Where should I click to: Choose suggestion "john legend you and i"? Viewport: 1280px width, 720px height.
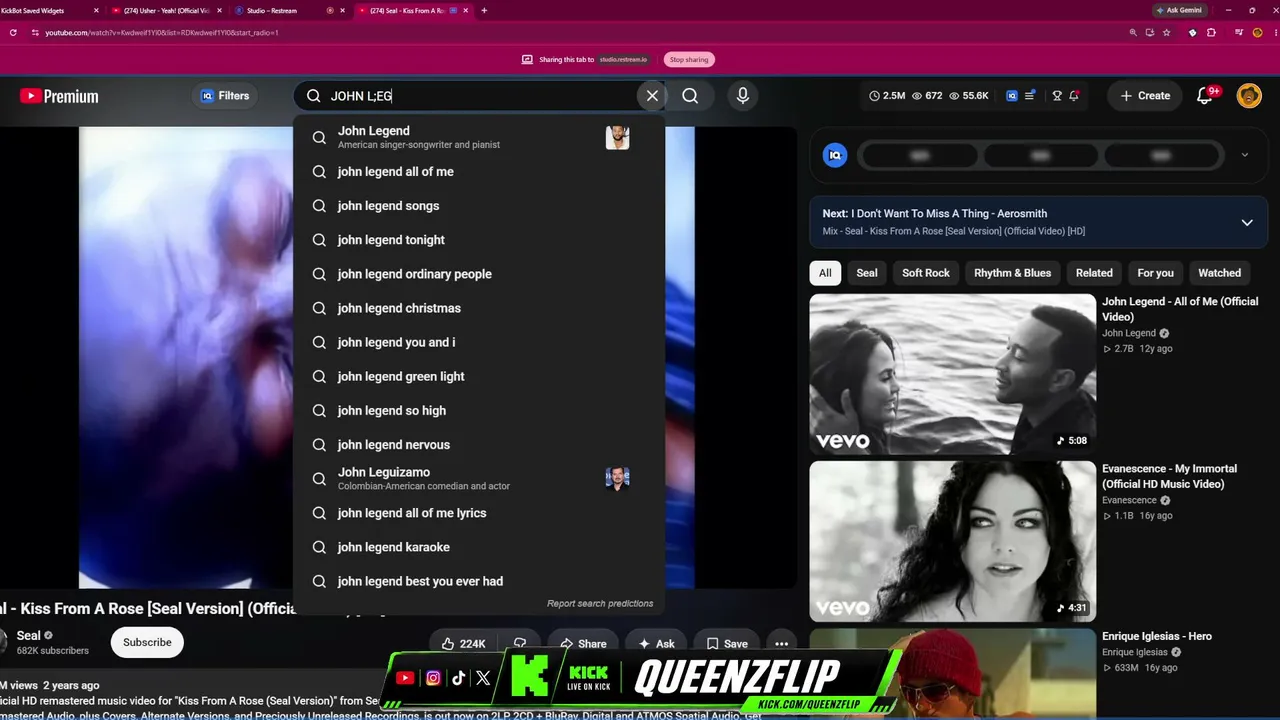[479, 342]
